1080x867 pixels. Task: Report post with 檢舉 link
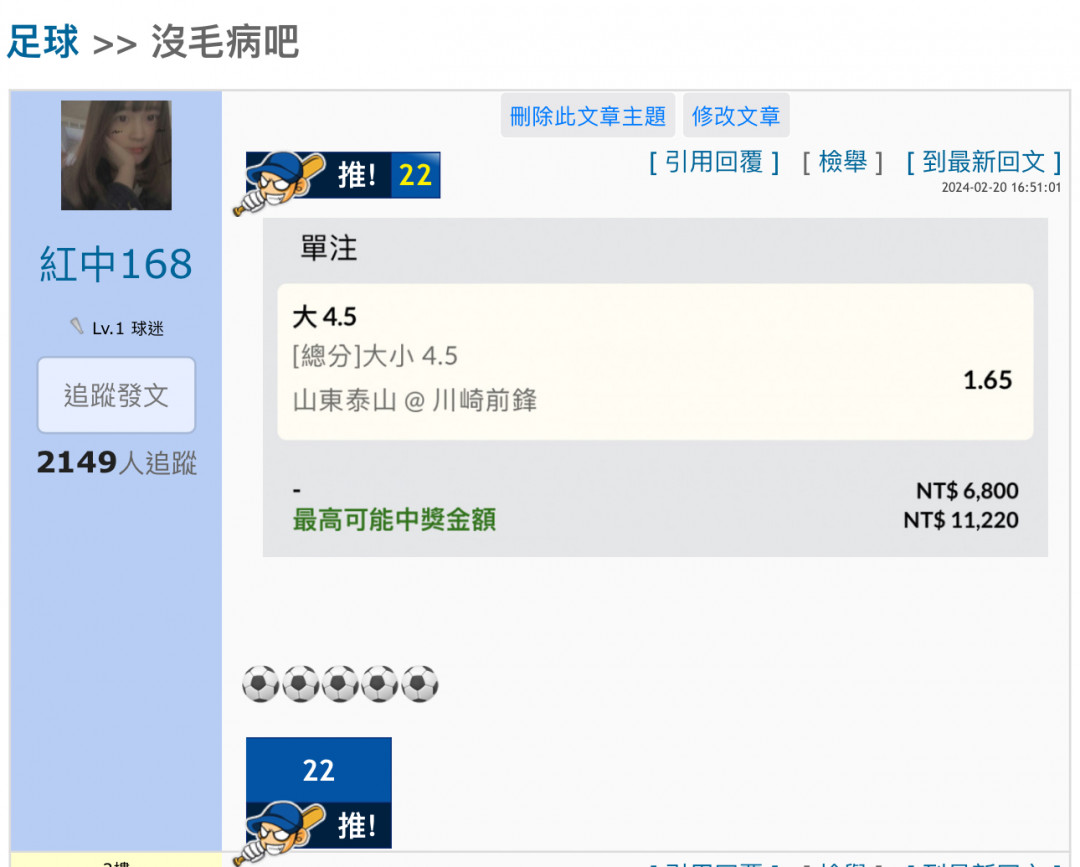click(842, 163)
